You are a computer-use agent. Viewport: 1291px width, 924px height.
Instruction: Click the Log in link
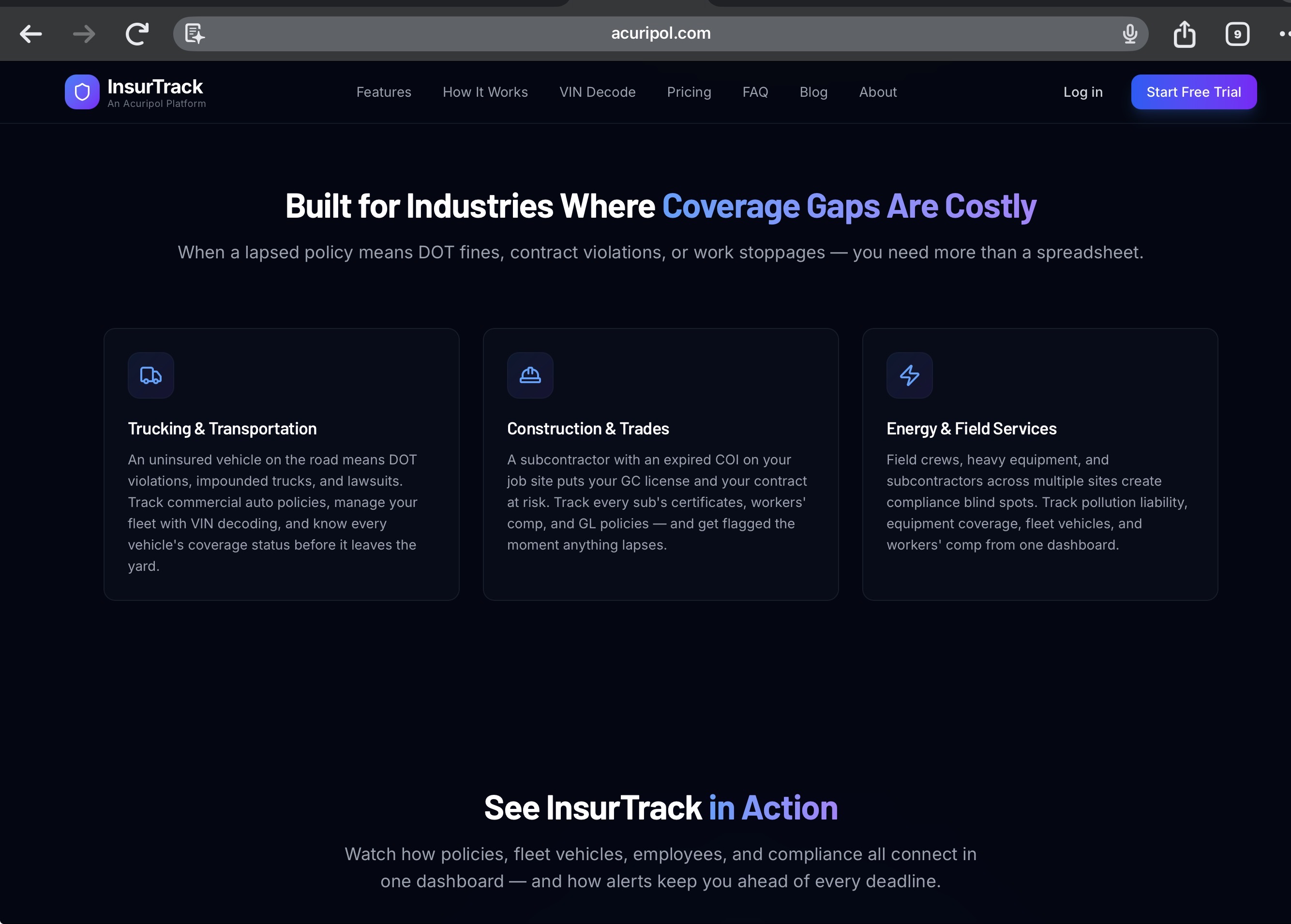click(1082, 92)
